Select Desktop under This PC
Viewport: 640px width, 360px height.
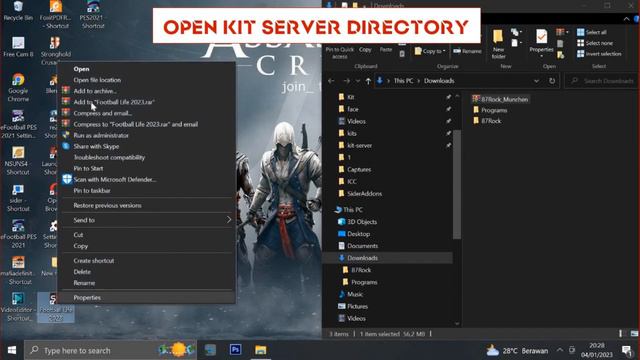pos(354,234)
